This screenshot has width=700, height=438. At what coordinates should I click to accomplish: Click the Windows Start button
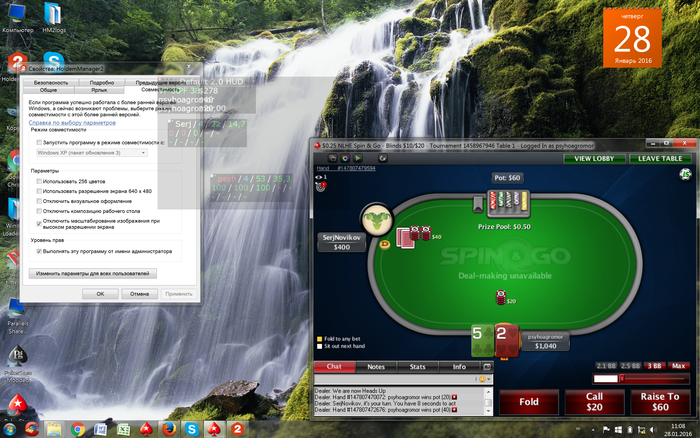click(9, 430)
